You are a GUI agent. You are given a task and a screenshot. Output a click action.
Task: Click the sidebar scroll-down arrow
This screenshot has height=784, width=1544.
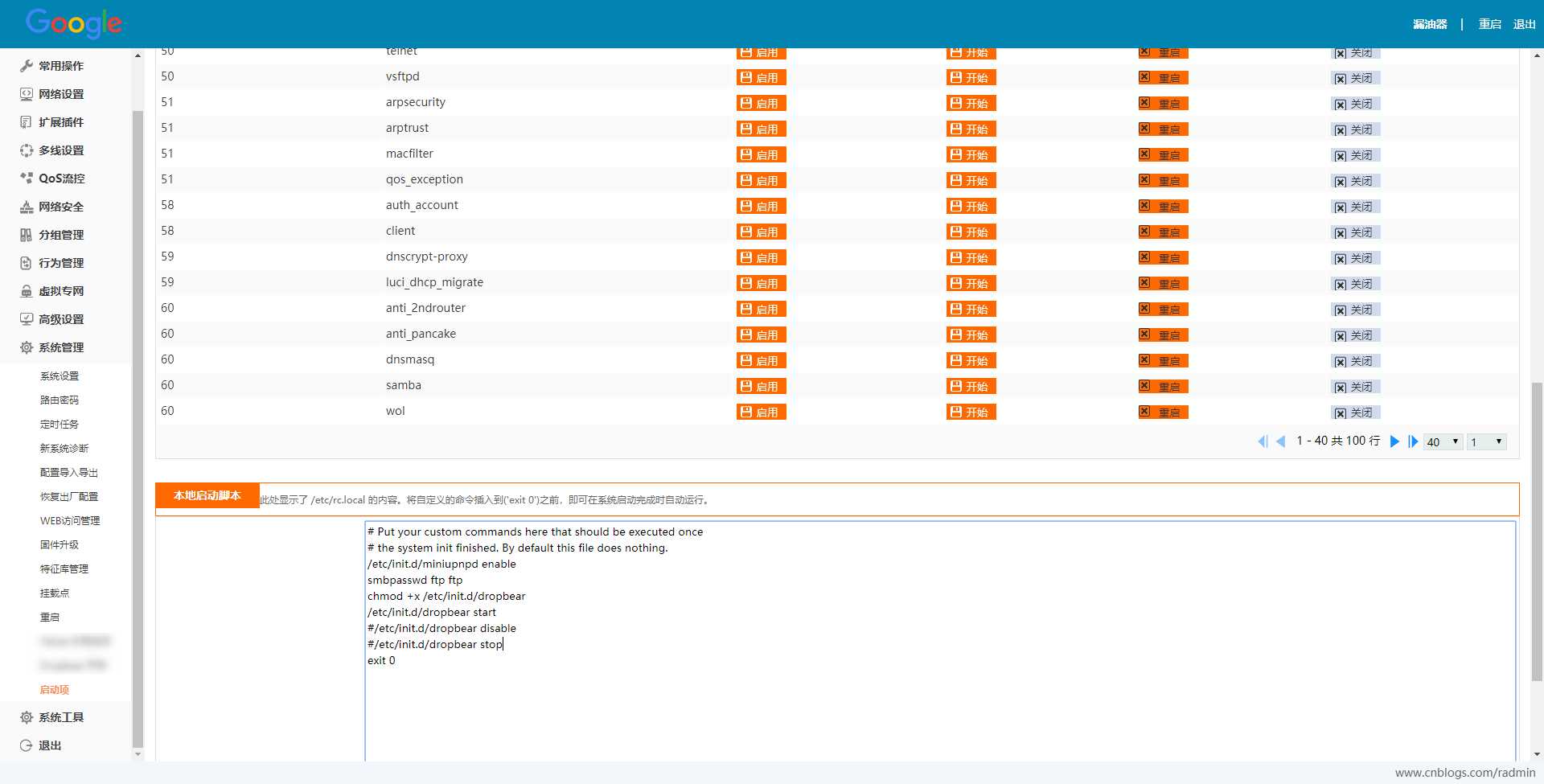tap(138, 754)
